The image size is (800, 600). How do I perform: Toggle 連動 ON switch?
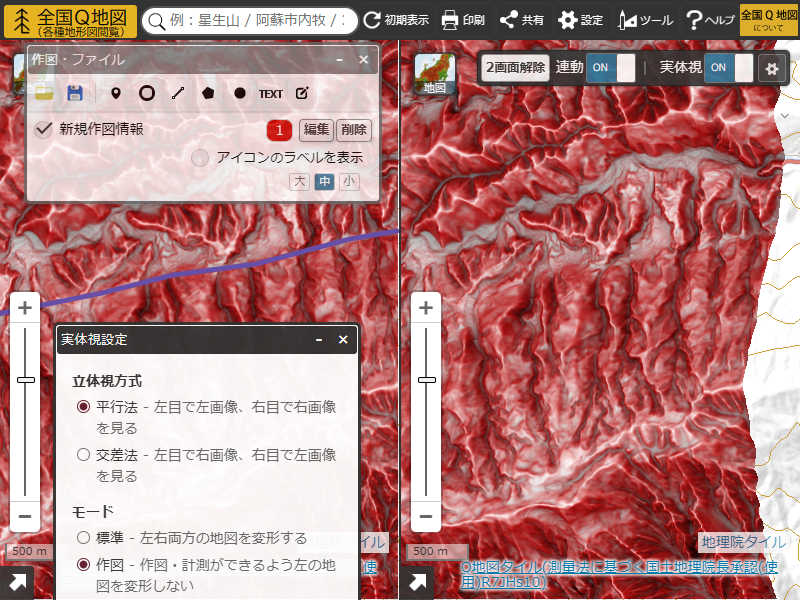pyautogui.click(x=610, y=67)
